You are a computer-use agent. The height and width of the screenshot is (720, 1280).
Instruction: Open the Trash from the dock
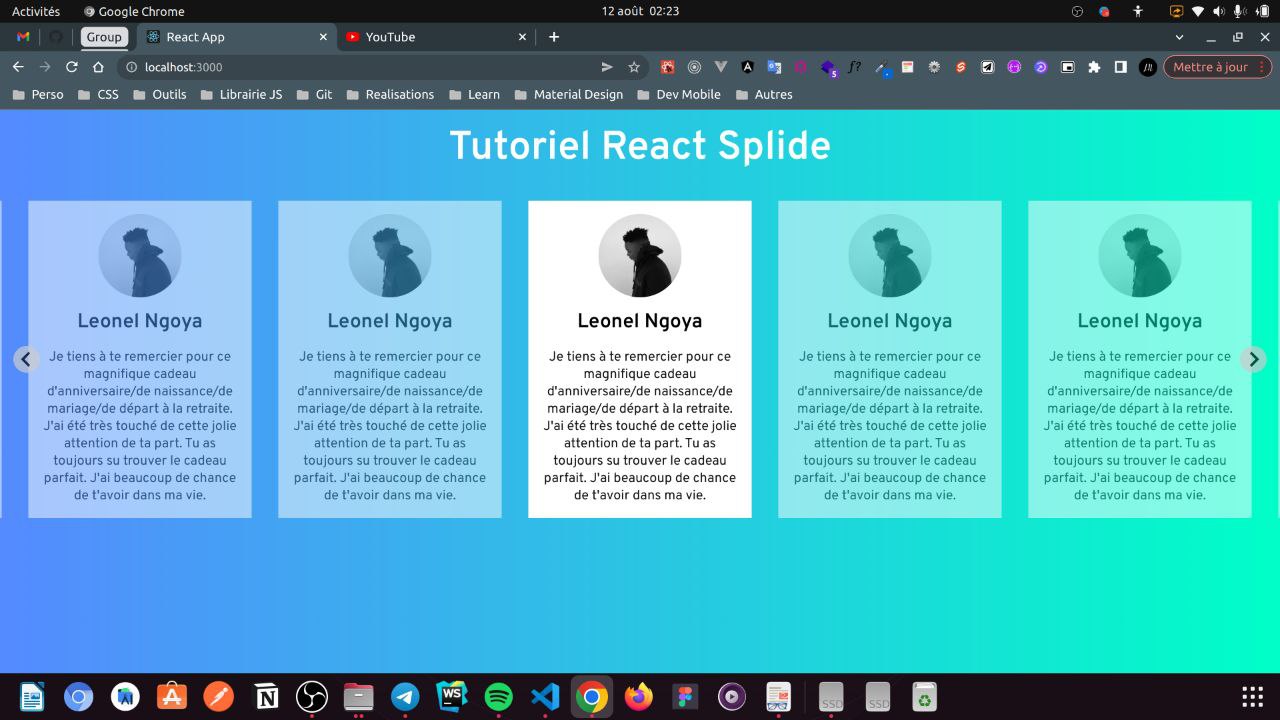[x=925, y=697]
